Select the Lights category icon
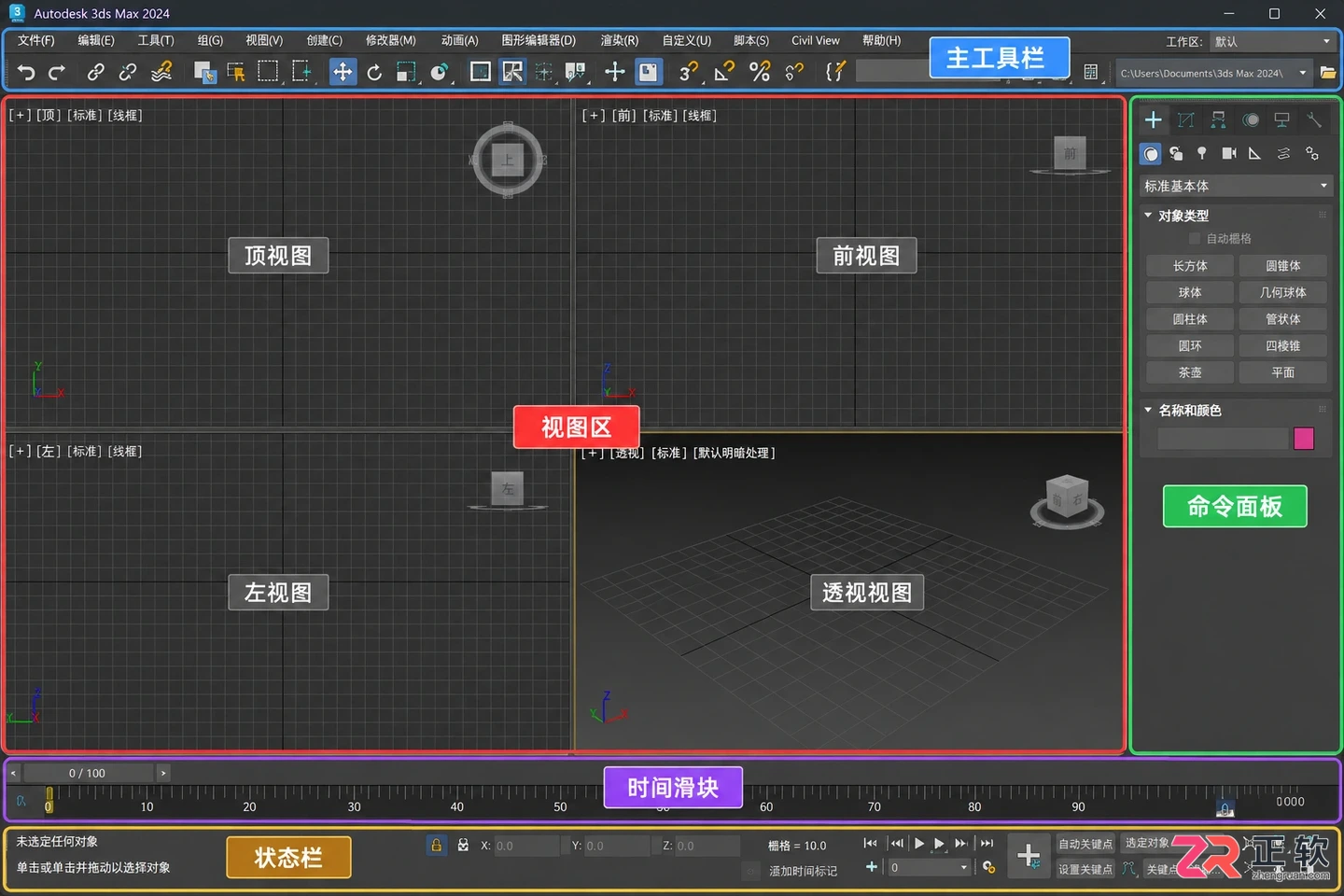The width and height of the screenshot is (1344, 896). [1202, 153]
